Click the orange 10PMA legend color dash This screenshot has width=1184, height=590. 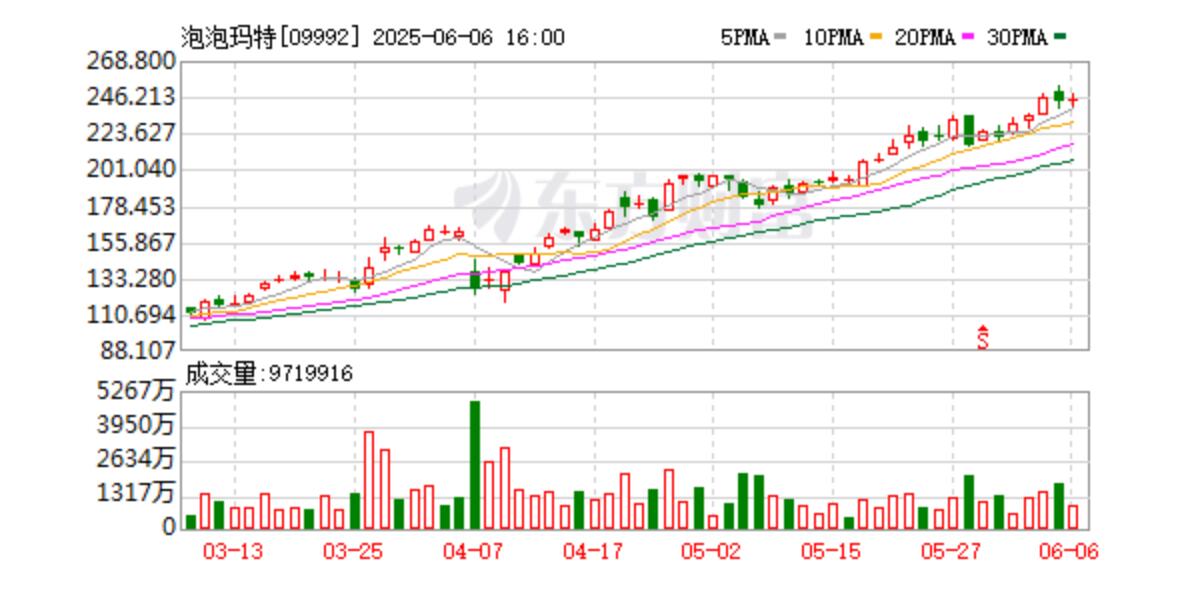(x=876, y=38)
